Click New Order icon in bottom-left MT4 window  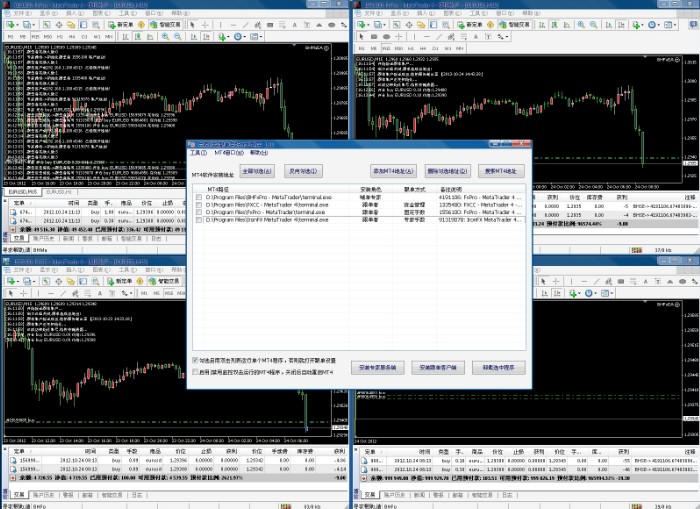click(120, 281)
